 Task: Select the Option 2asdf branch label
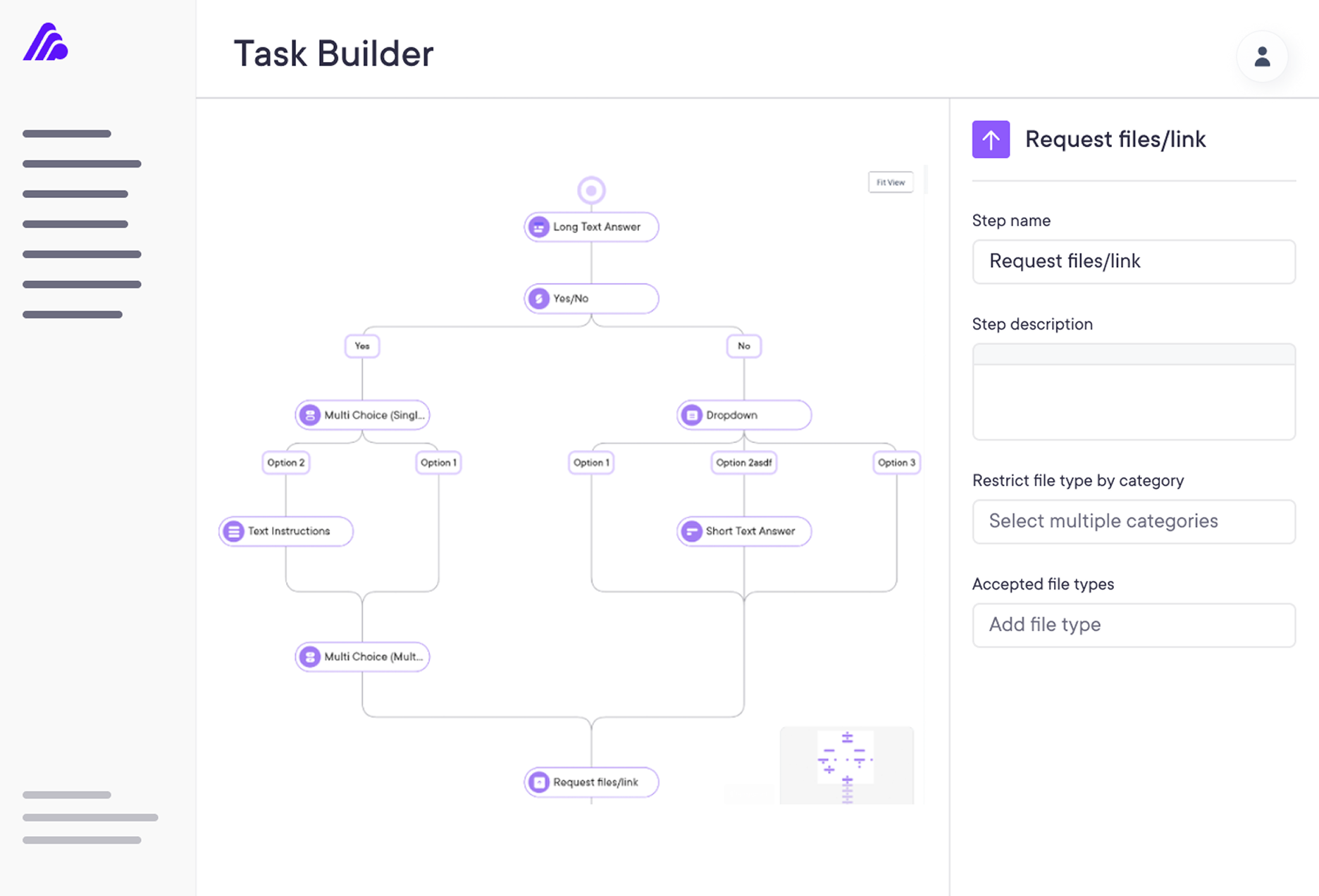point(743,462)
